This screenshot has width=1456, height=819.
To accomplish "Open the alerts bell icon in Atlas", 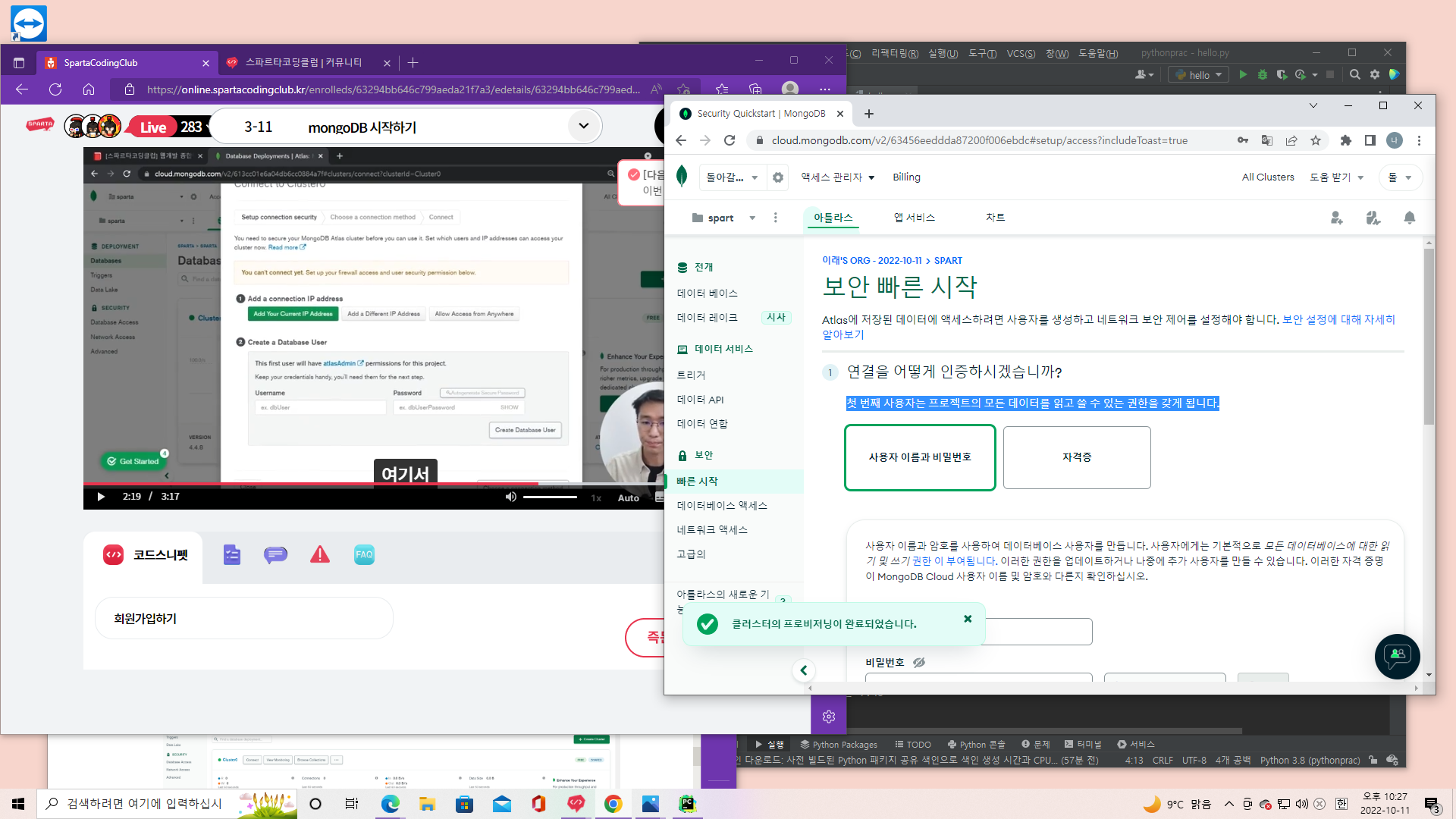I will pyautogui.click(x=1410, y=218).
